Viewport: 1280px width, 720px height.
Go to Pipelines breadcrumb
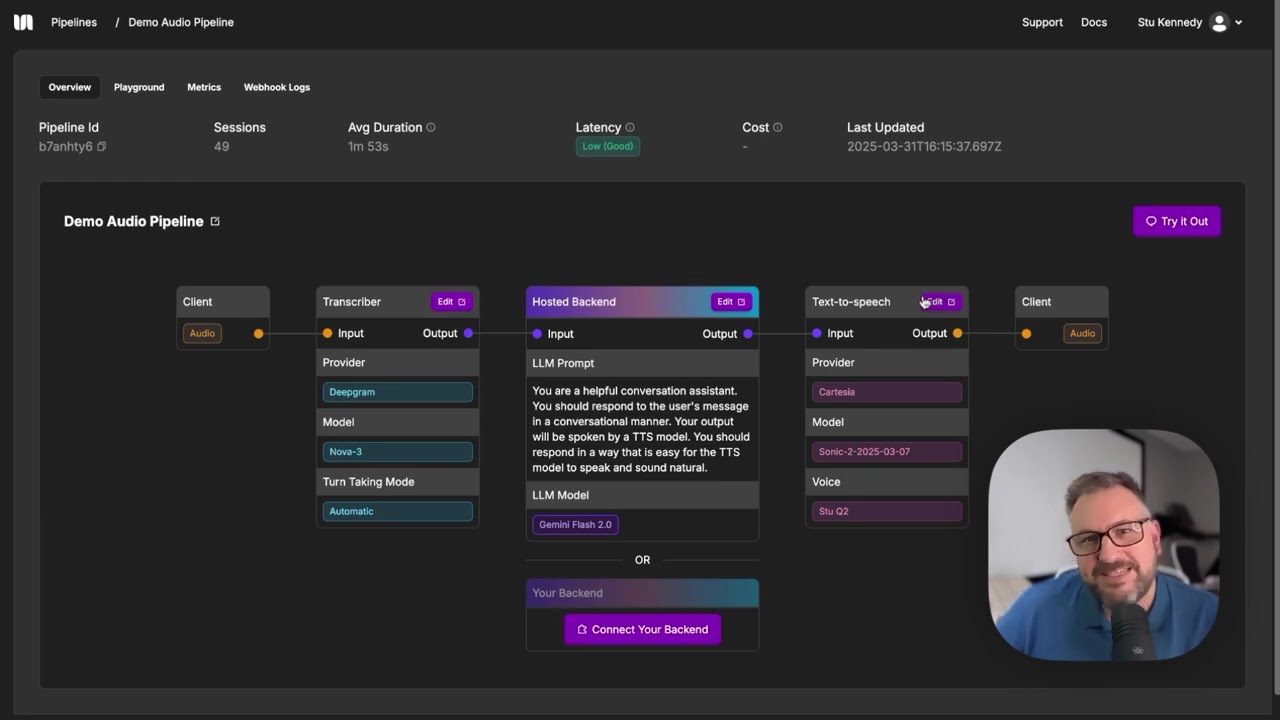(x=74, y=22)
